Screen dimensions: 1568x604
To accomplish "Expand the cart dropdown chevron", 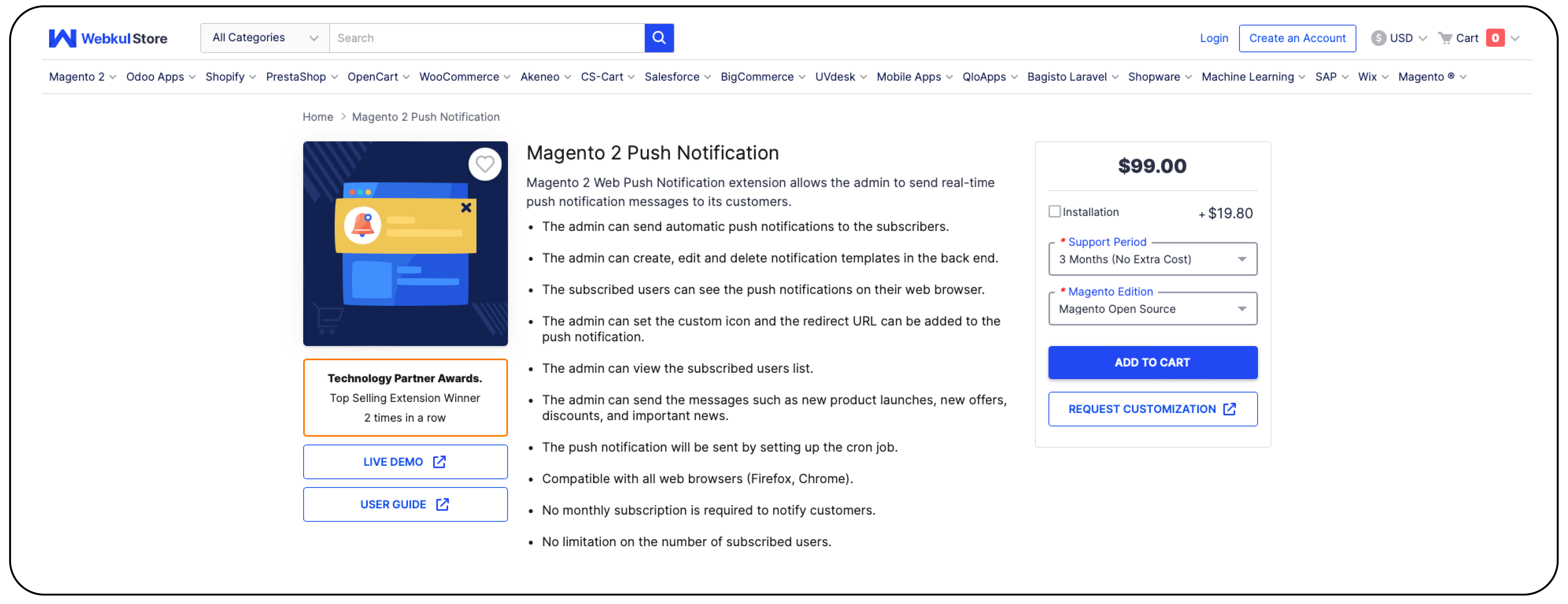I will [x=1515, y=38].
